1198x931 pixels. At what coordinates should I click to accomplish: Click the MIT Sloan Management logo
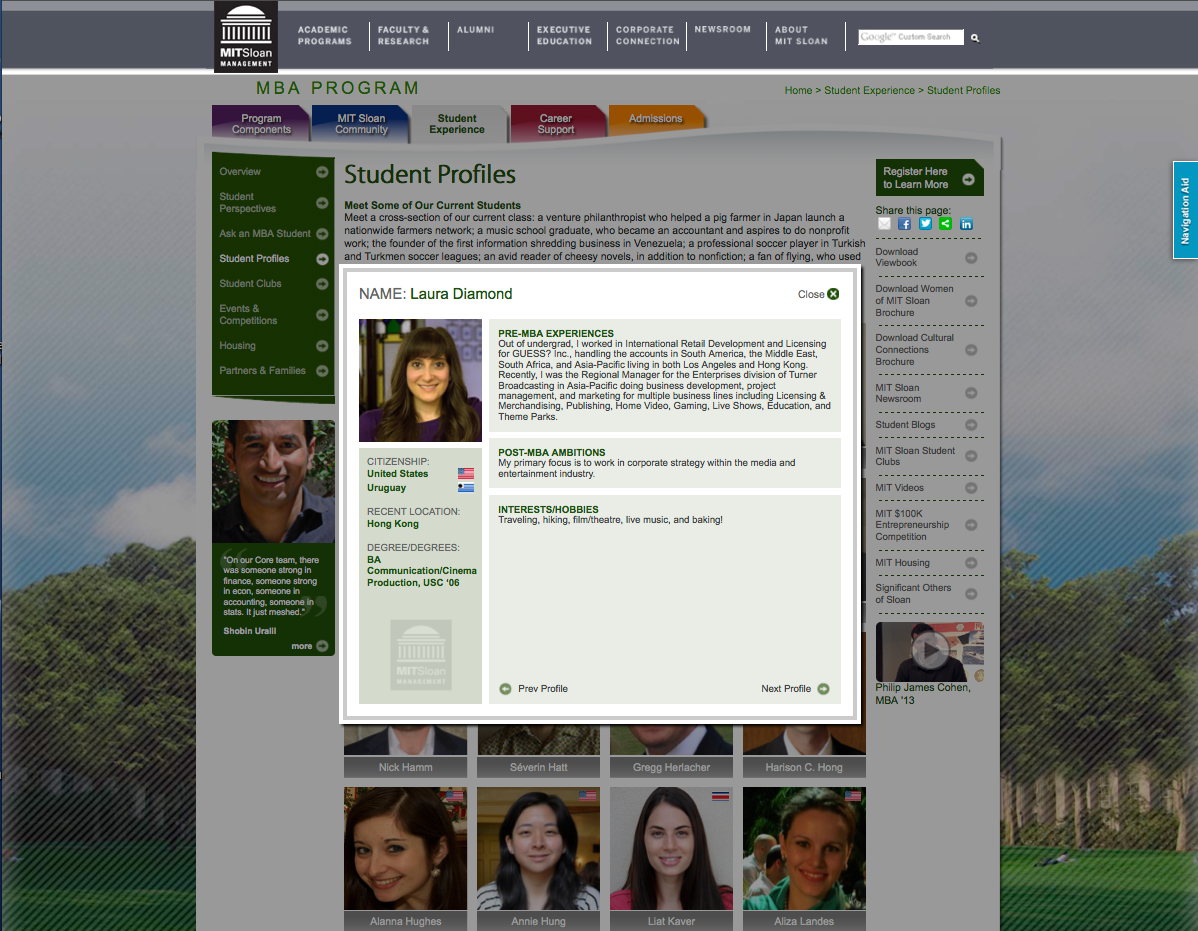coord(245,37)
